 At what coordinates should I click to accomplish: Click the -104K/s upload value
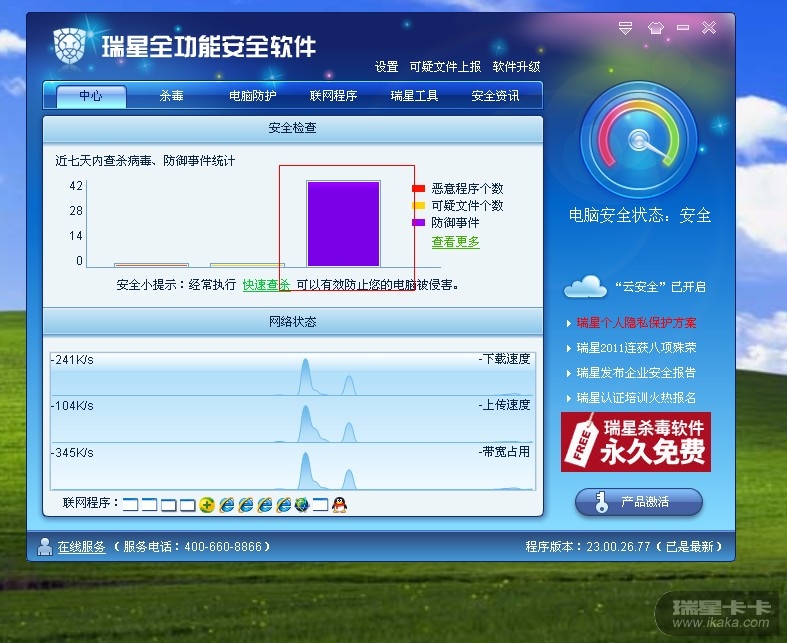[72, 406]
